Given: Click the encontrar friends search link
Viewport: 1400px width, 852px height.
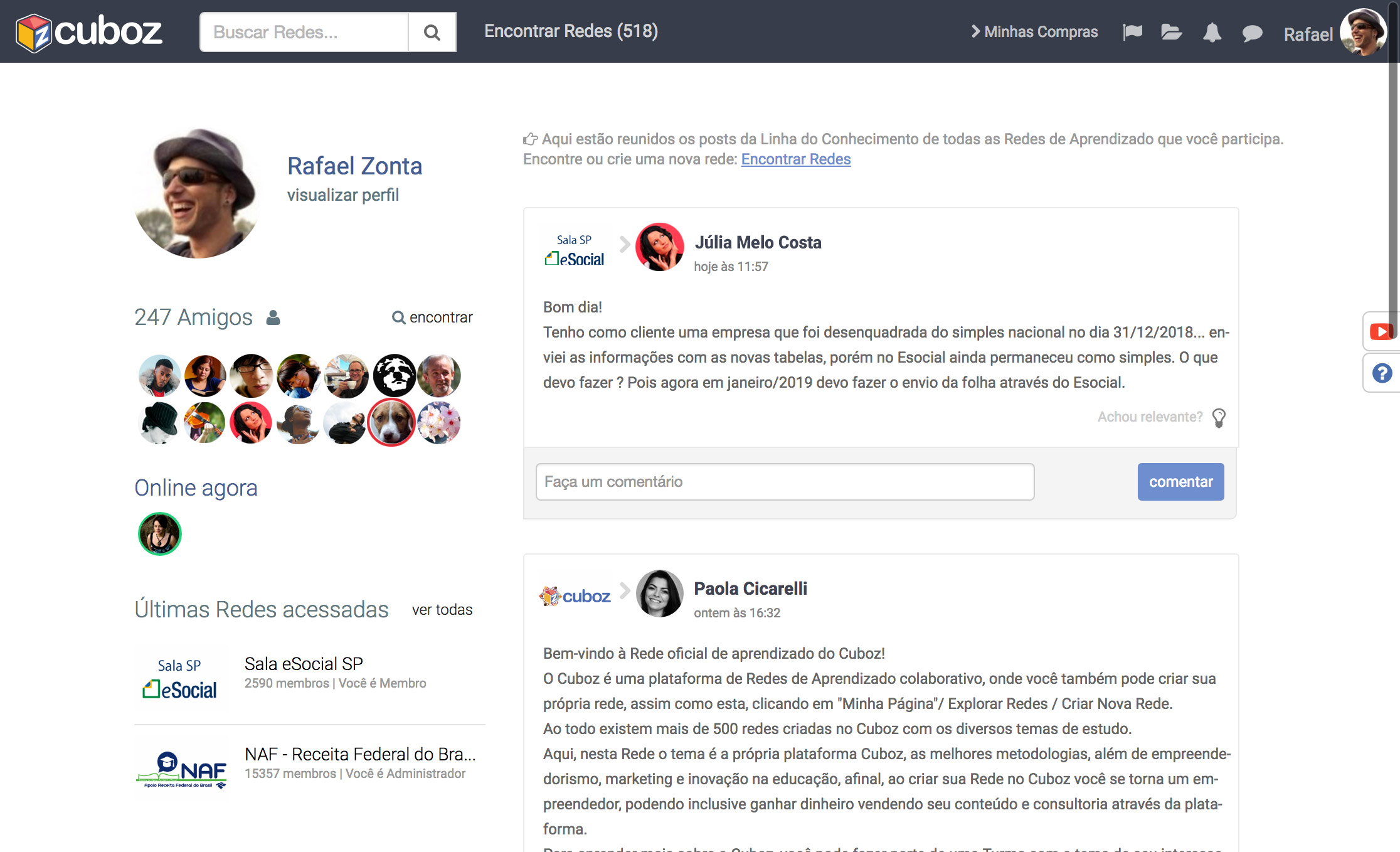Looking at the screenshot, I should [433, 317].
